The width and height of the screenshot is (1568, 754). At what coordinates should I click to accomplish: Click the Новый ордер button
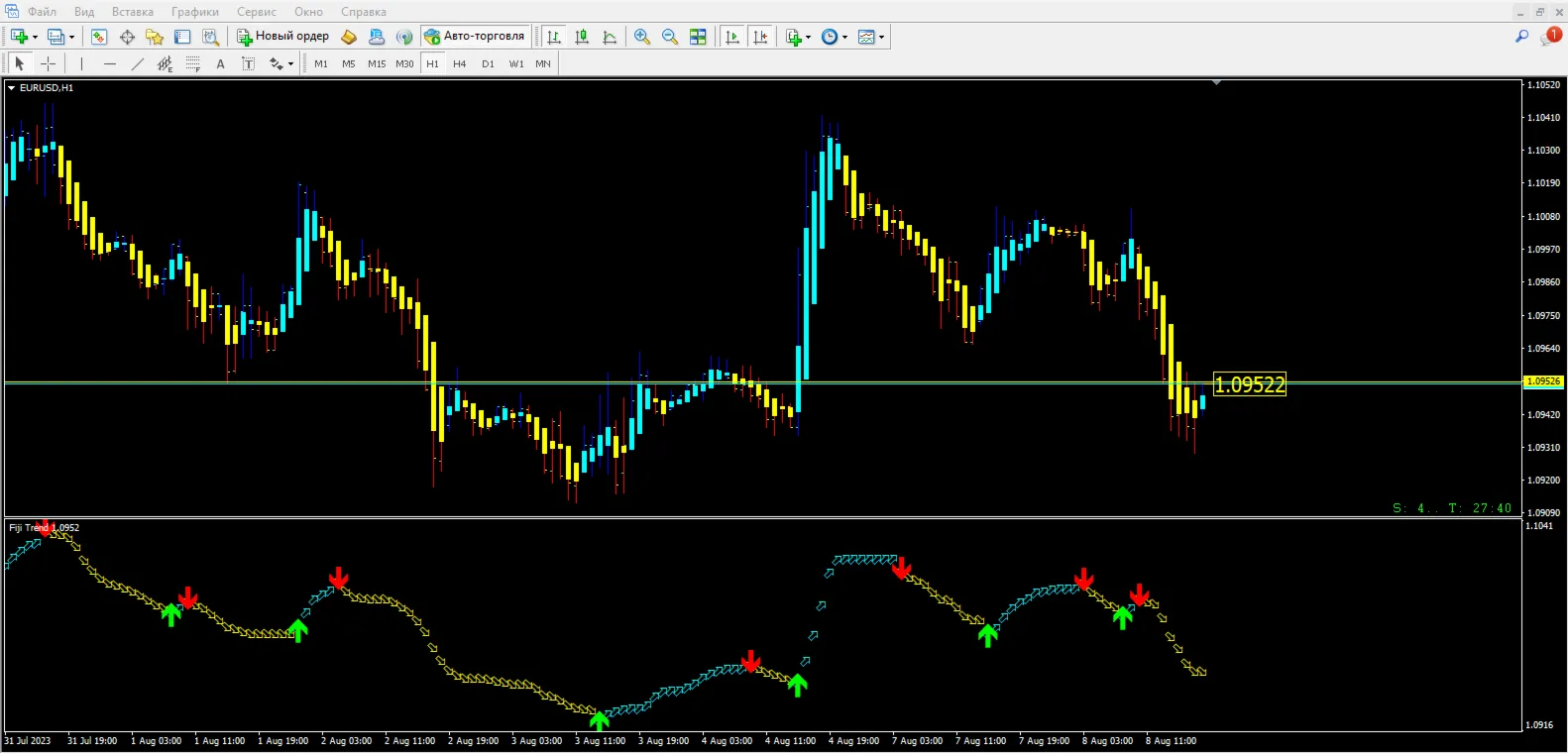click(283, 37)
